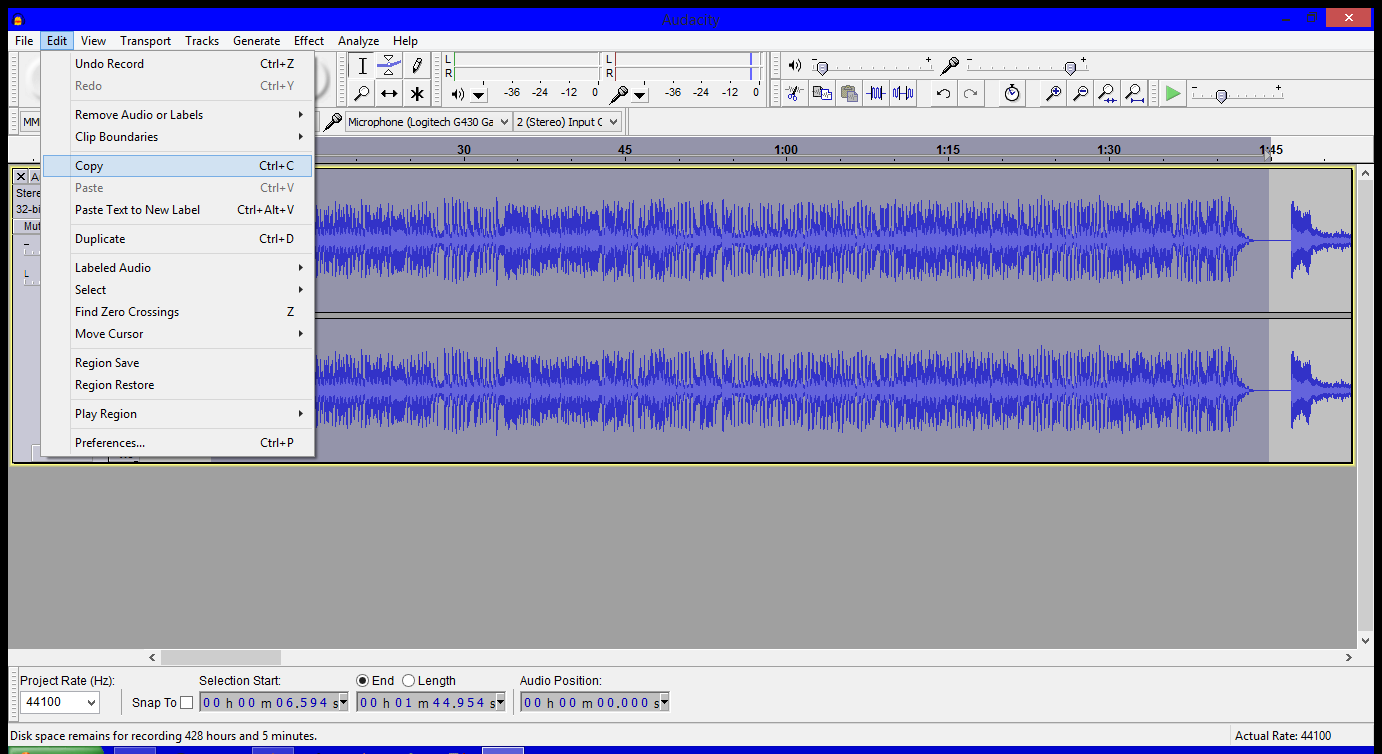
Task: Click the playback speed slider handle
Action: tap(1221, 96)
